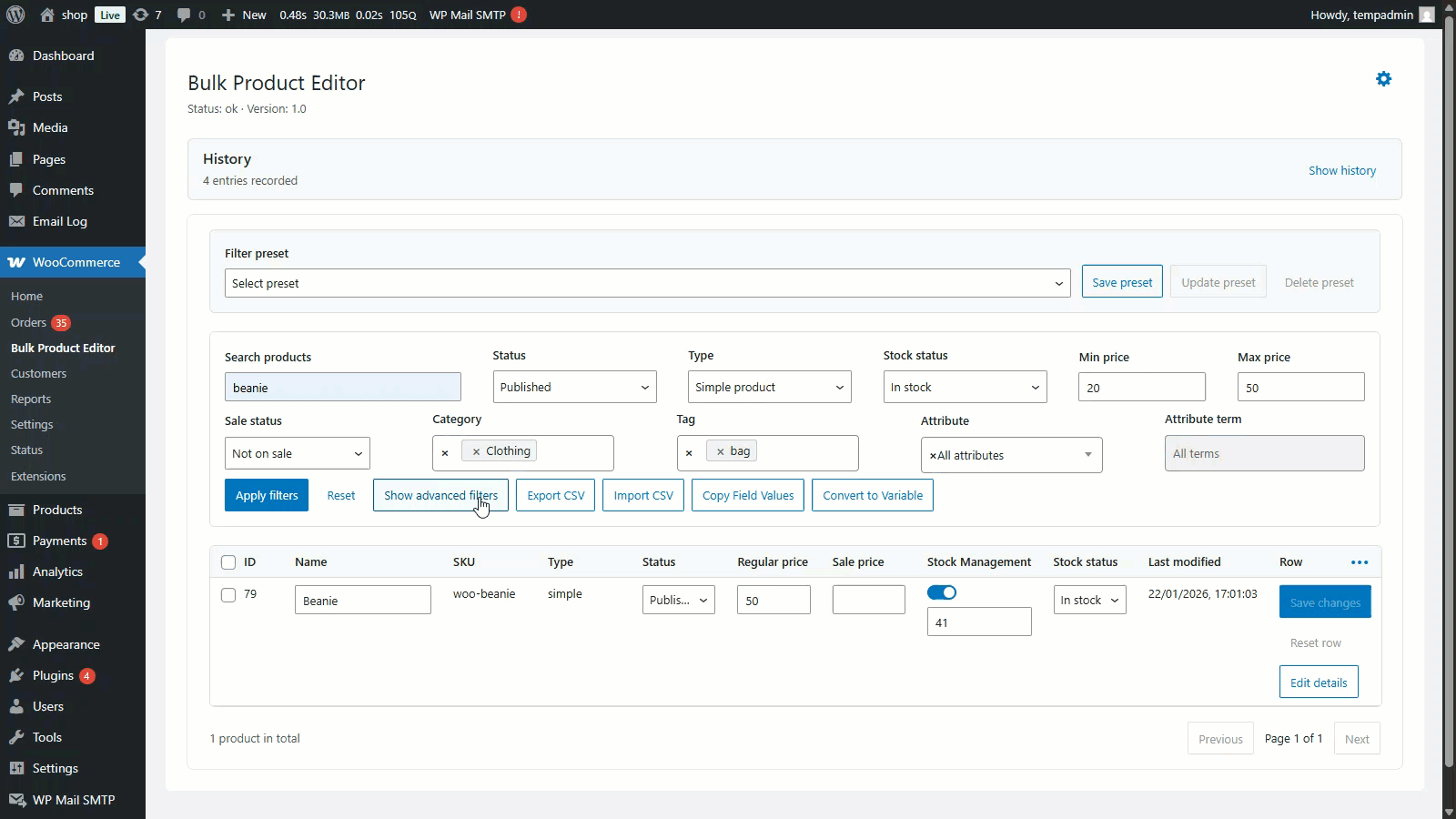The width and height of the screenshot is (1456, 819).
Task: Open the Filter preset dropdown
Action: (647, 283)
